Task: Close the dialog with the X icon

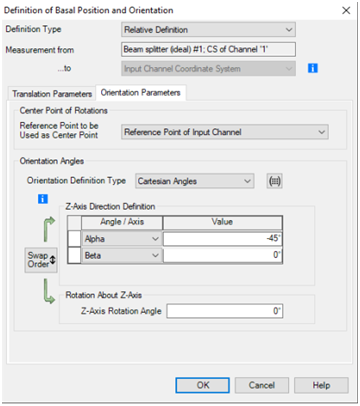Action: (346, 11)
